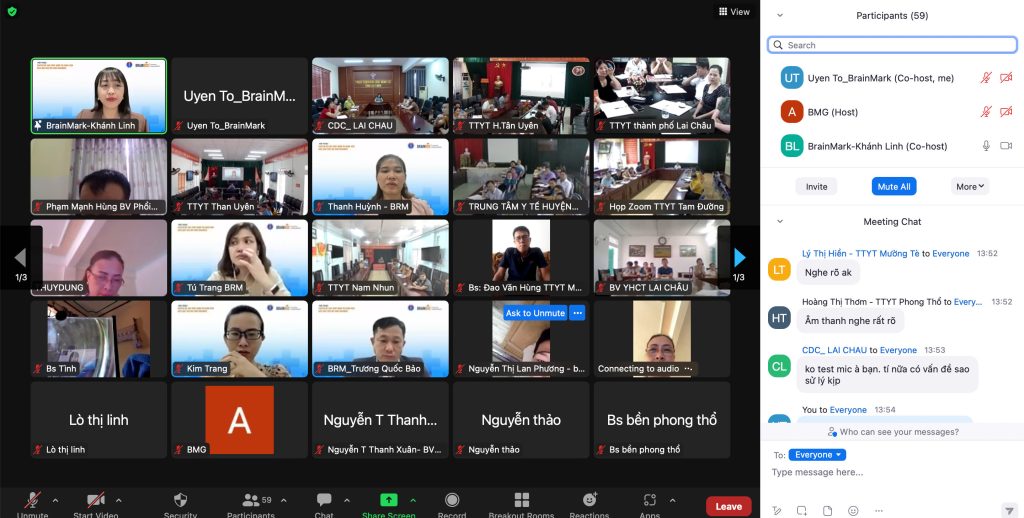Viewport: 1024px width, 518px height.
Task: Toggle BrainMark-Khánh Linh camera in participant list
Action: (1006, 146)
